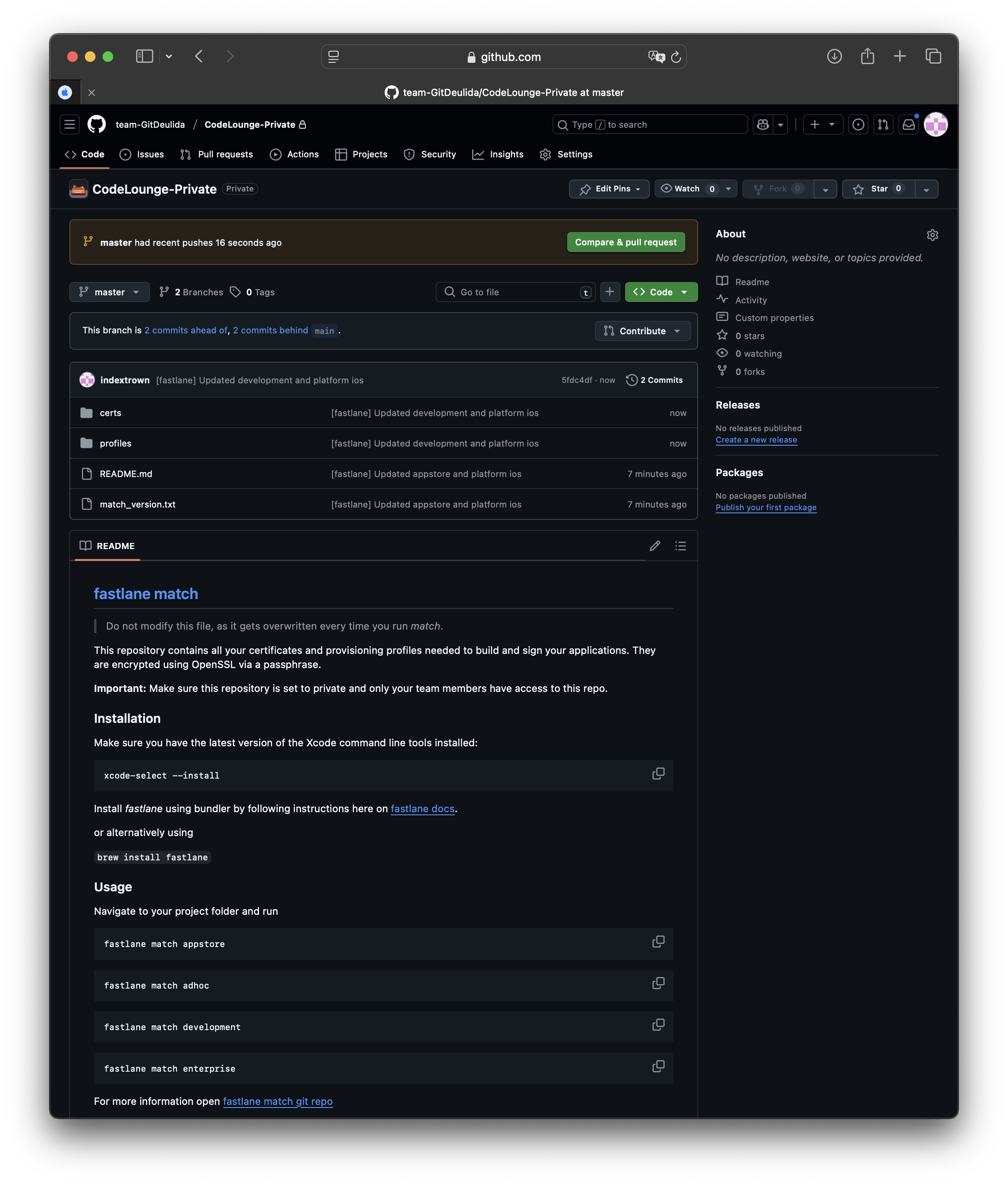Screen dimensions: 1008x1184
Task: Expand the Contribute dropdown
Action: click(x=642, y=331)
